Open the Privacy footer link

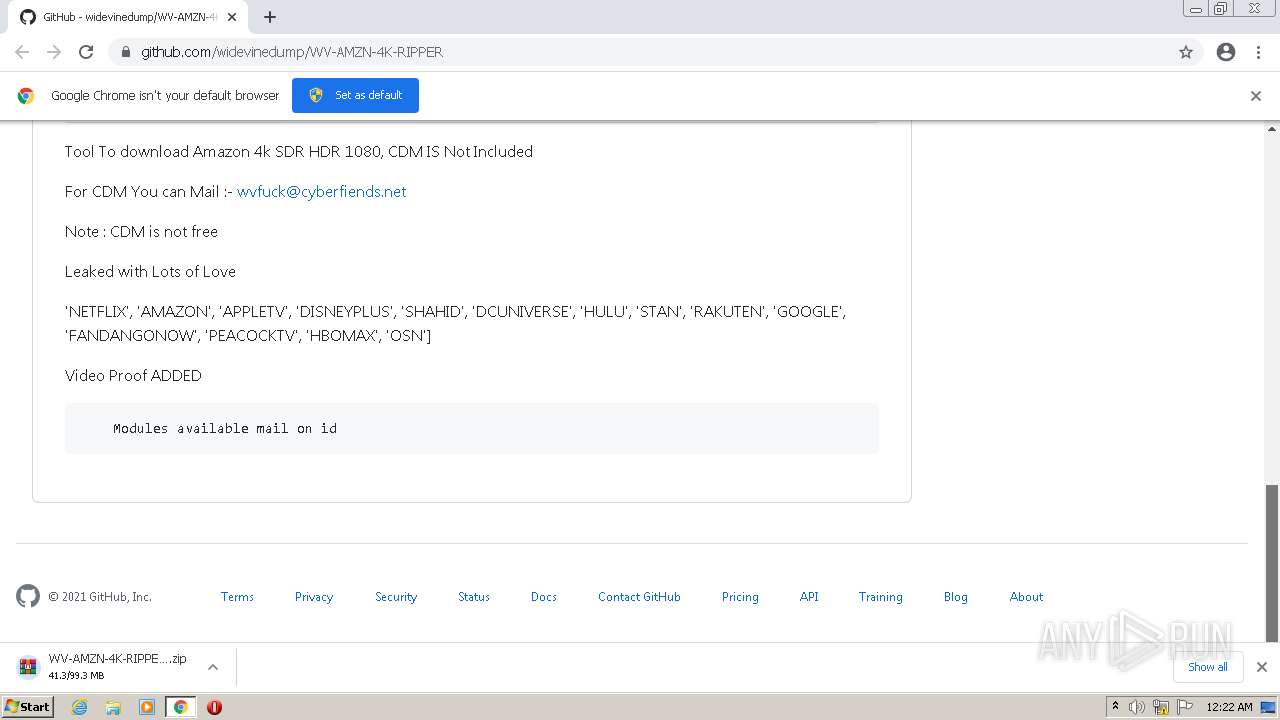314,597
